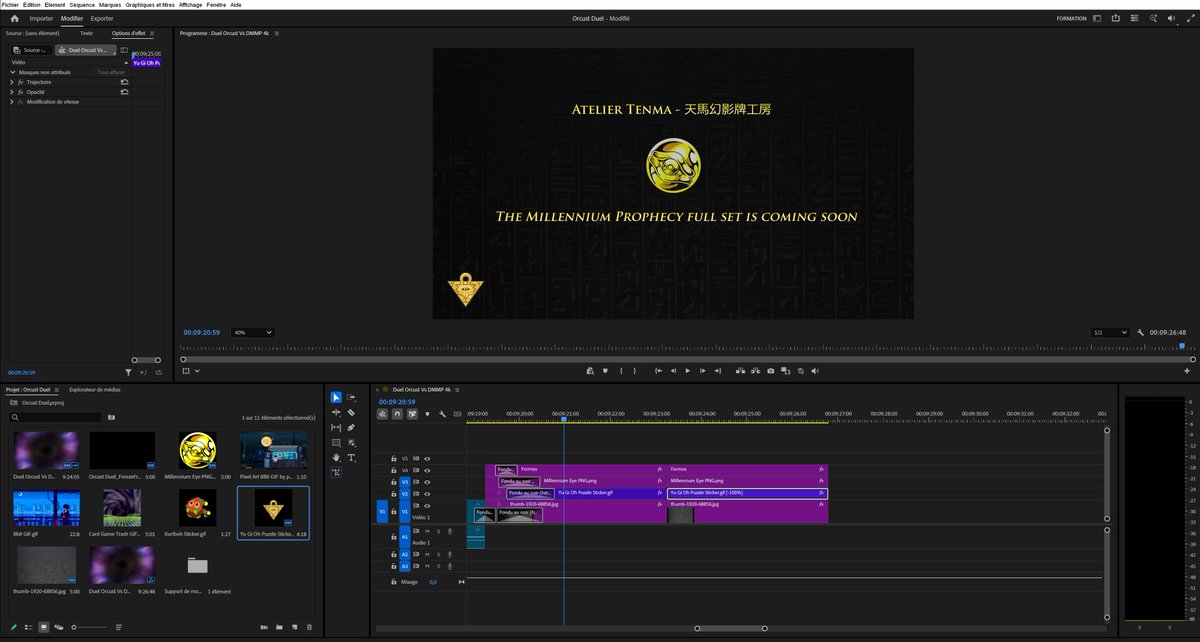Activate the Pen tool
The width and height of the screenshot is (1200, 642).
click(x=351, y=427)
